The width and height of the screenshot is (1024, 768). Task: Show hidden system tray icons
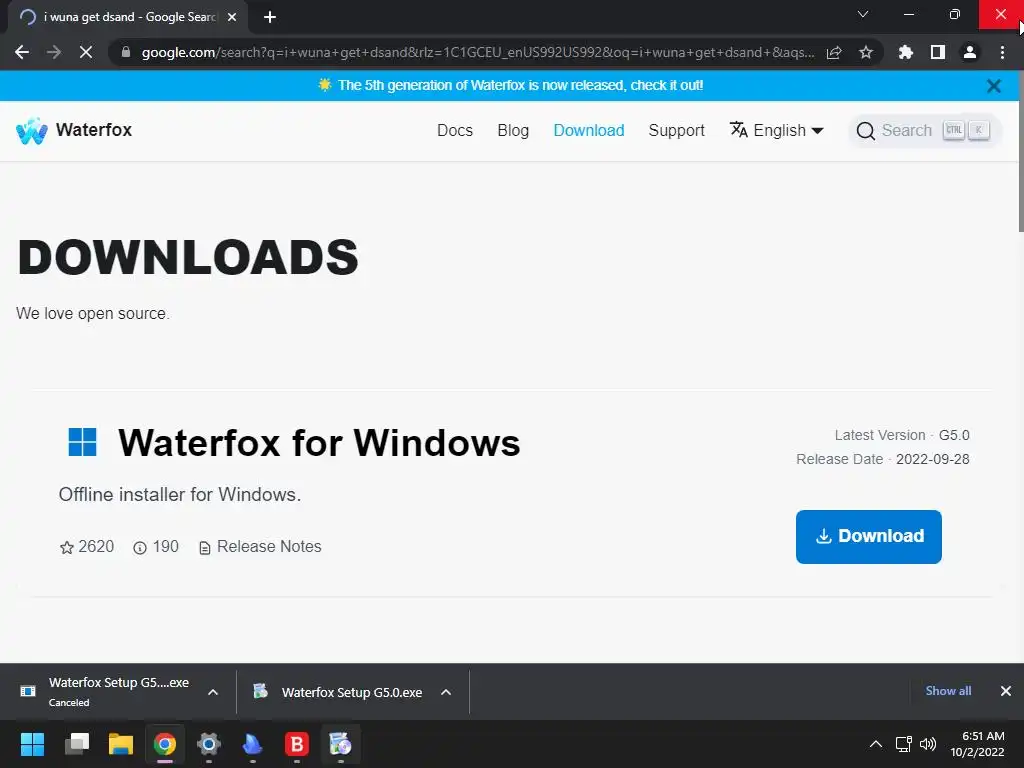click(x=876, y=744)
